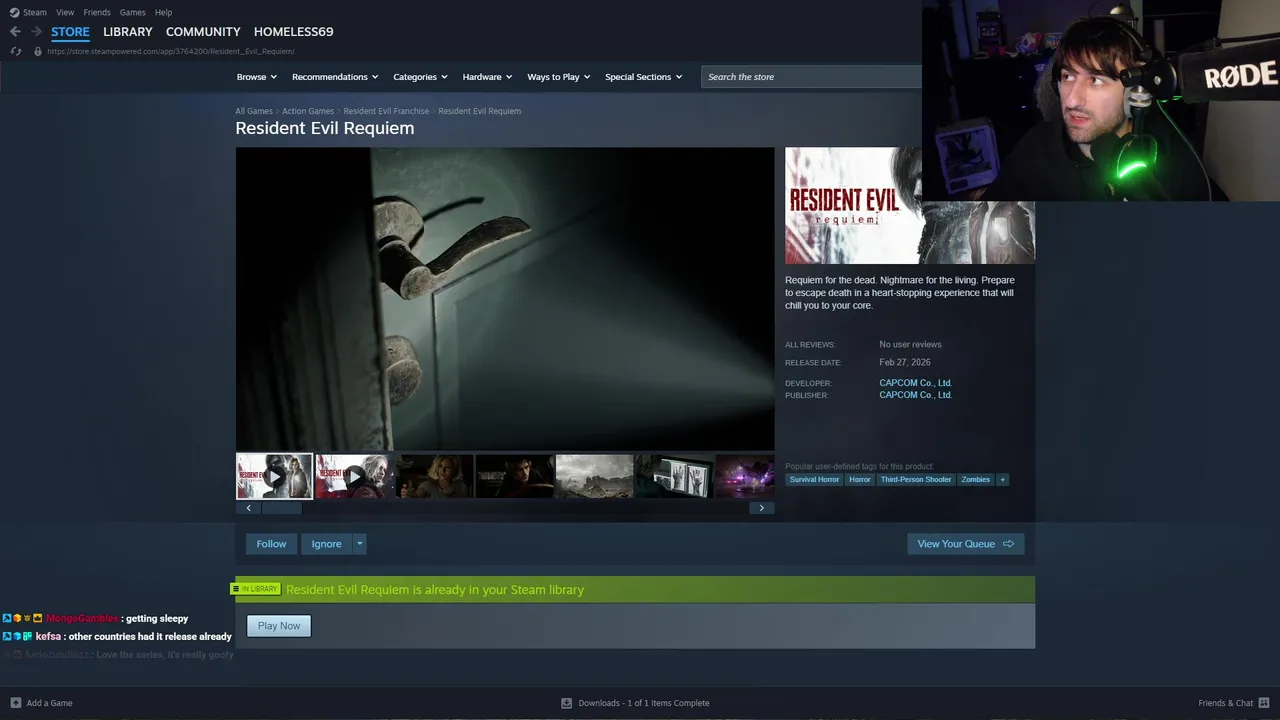1280x720 pixels.
Task: Open the HOMELESS69 profile tab
Action: tap(293, 32)
